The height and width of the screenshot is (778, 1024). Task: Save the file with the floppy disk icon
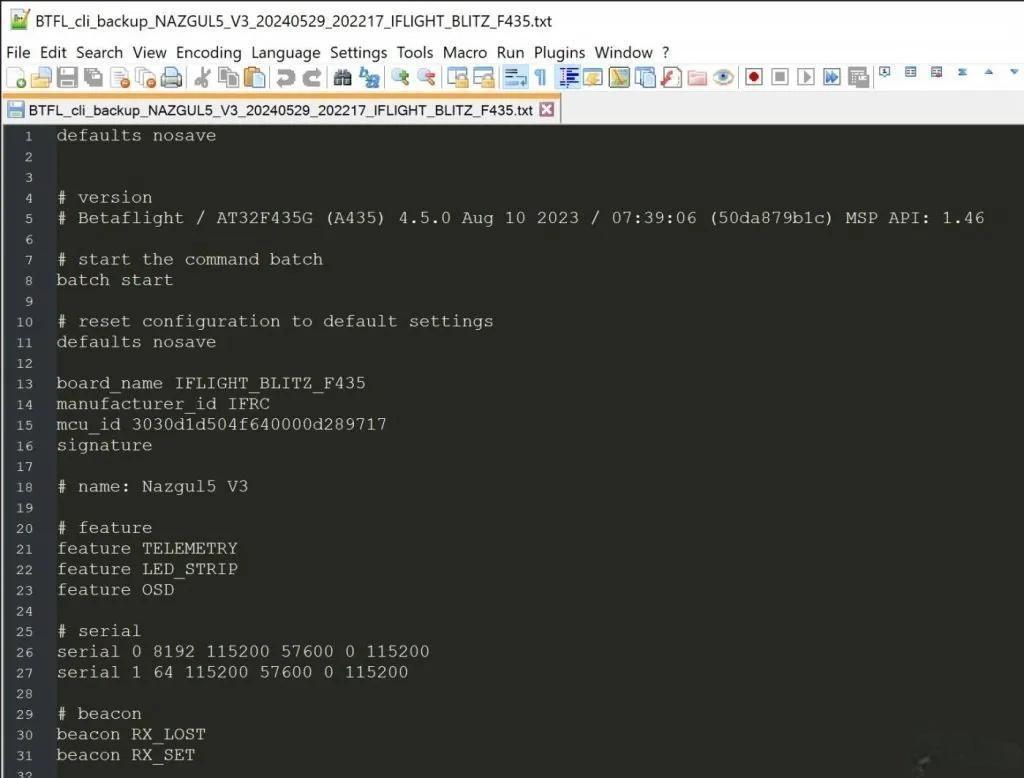coord(67,78)
